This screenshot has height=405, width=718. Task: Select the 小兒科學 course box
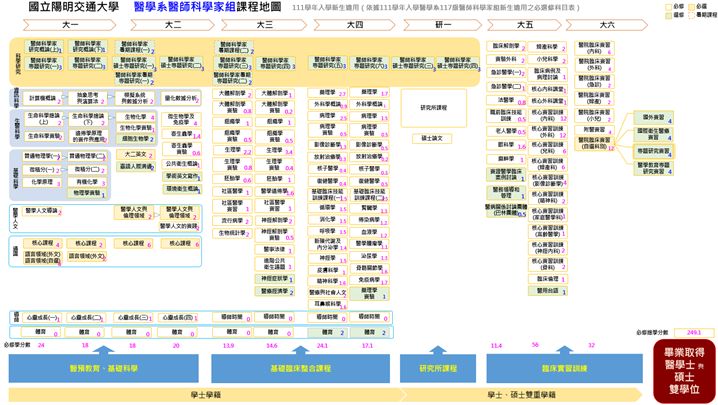point(547,60)
